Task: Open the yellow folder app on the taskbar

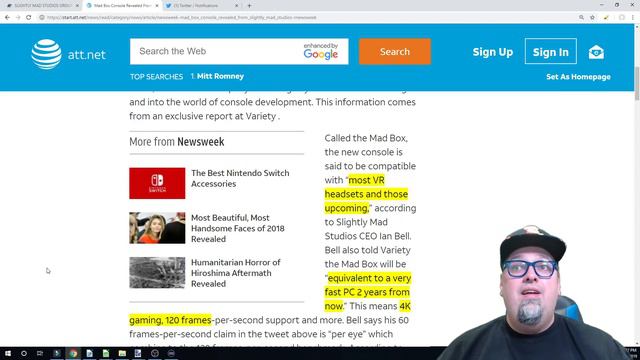Action: 122,353
